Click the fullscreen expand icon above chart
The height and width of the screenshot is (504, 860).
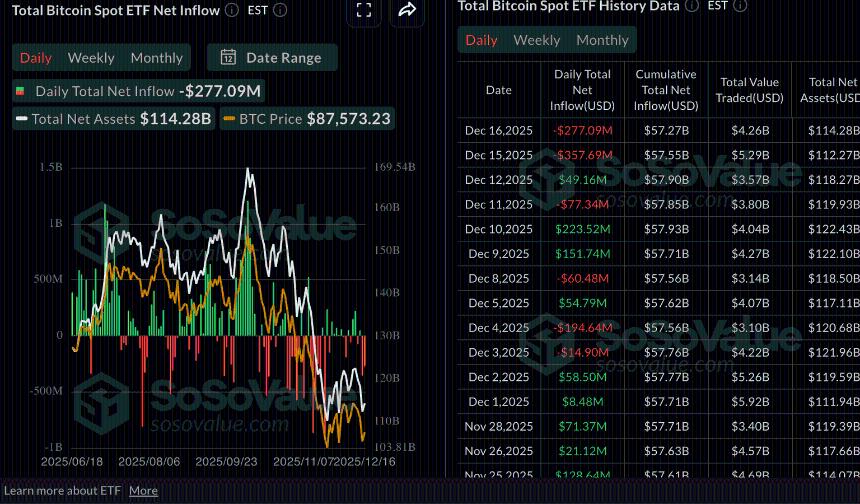pyautogui.click(x=364, y=10)
